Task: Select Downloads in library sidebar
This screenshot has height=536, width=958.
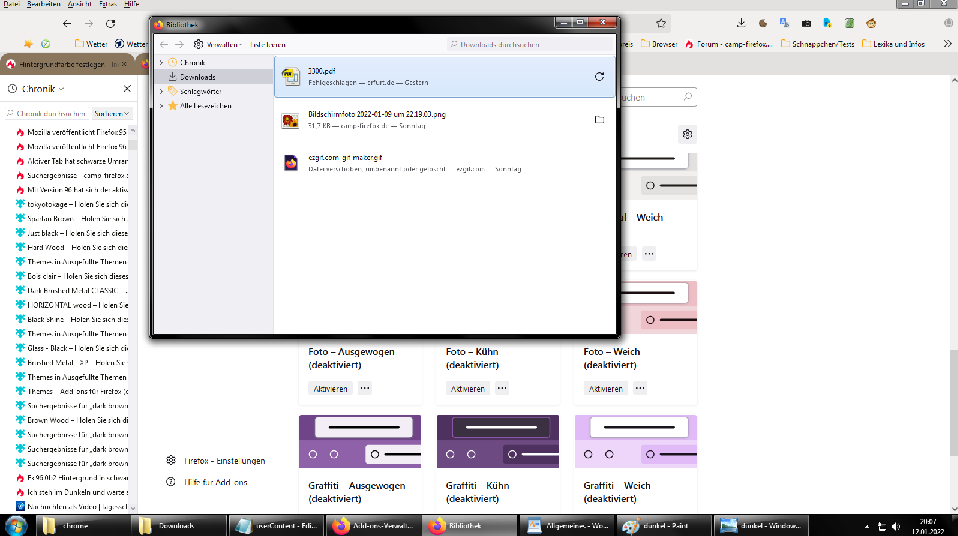Action: pos(197,77)
